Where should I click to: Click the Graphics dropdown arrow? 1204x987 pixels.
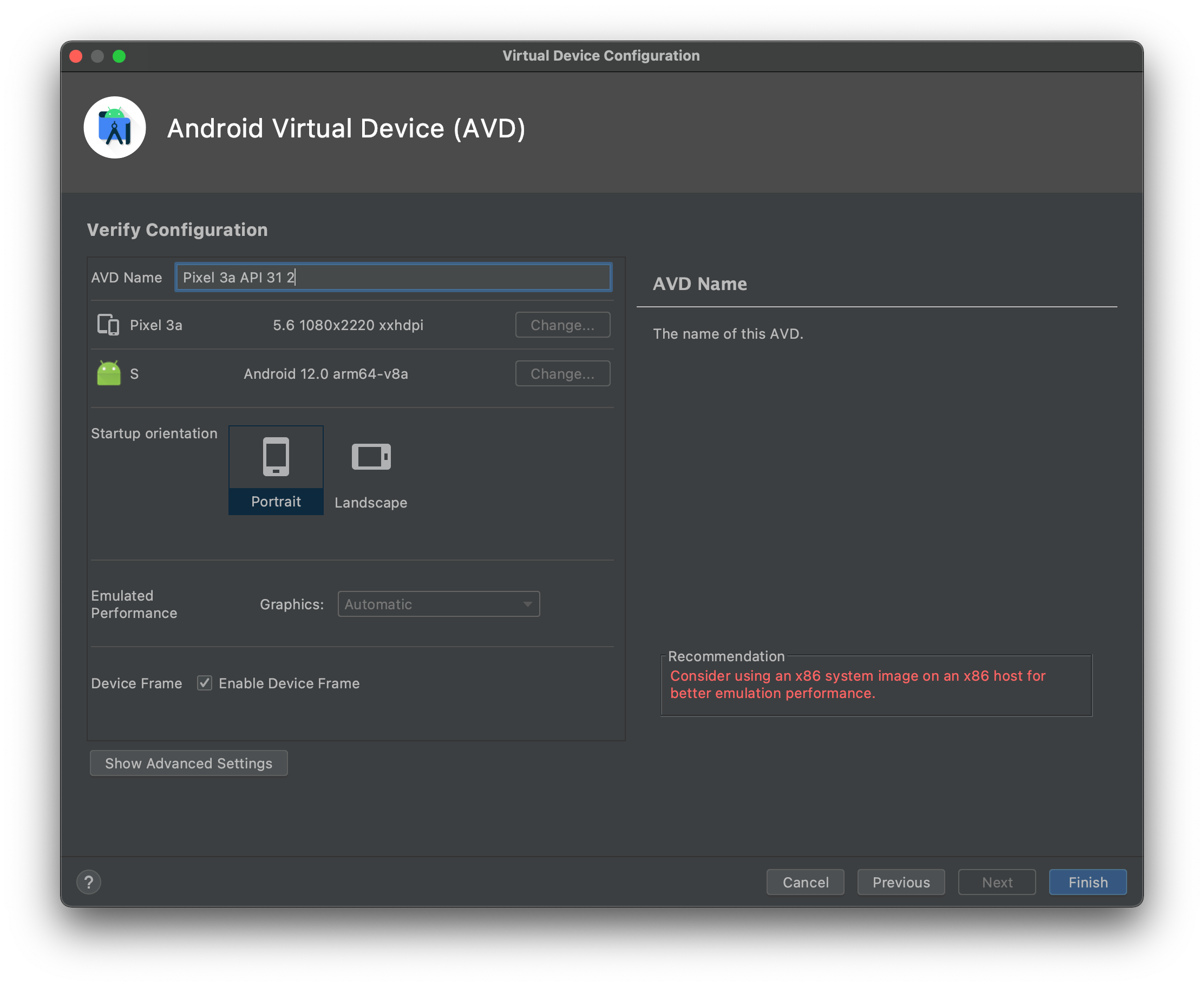tap(527, 604)
